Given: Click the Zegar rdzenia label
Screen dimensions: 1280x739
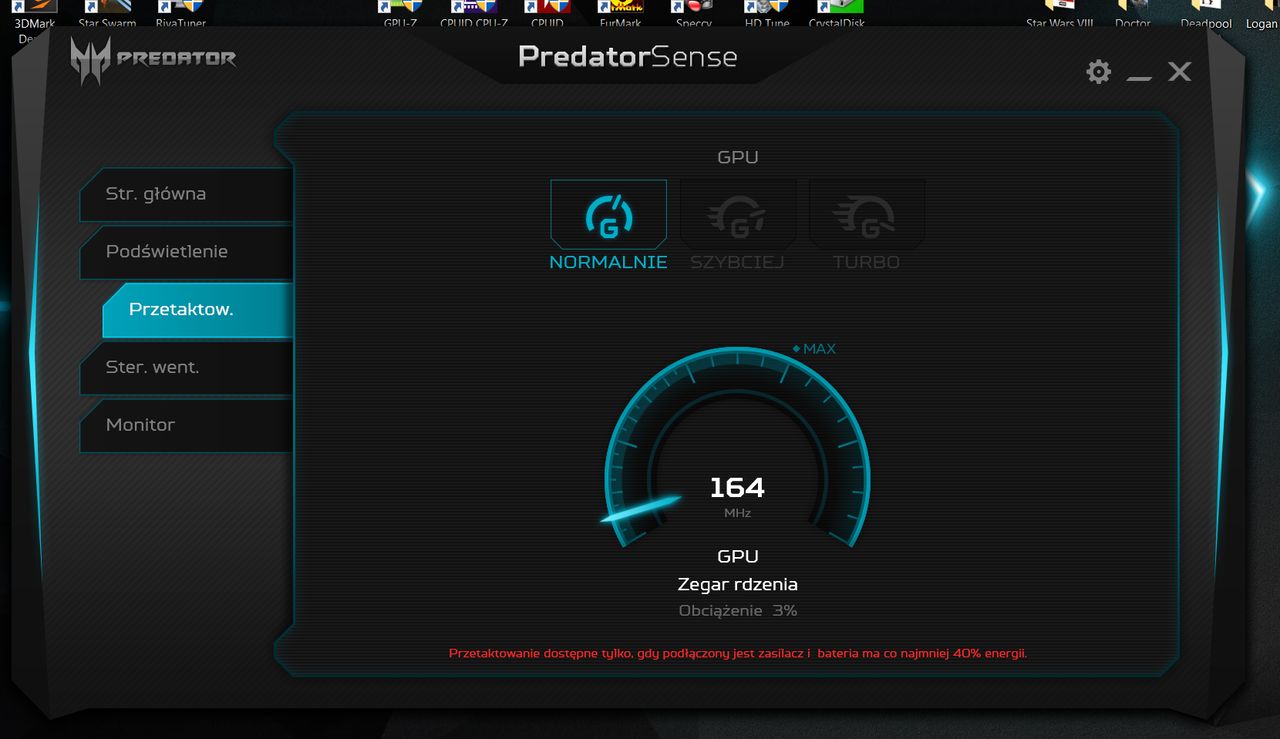Looking at the screenshot, I should 737,585.
